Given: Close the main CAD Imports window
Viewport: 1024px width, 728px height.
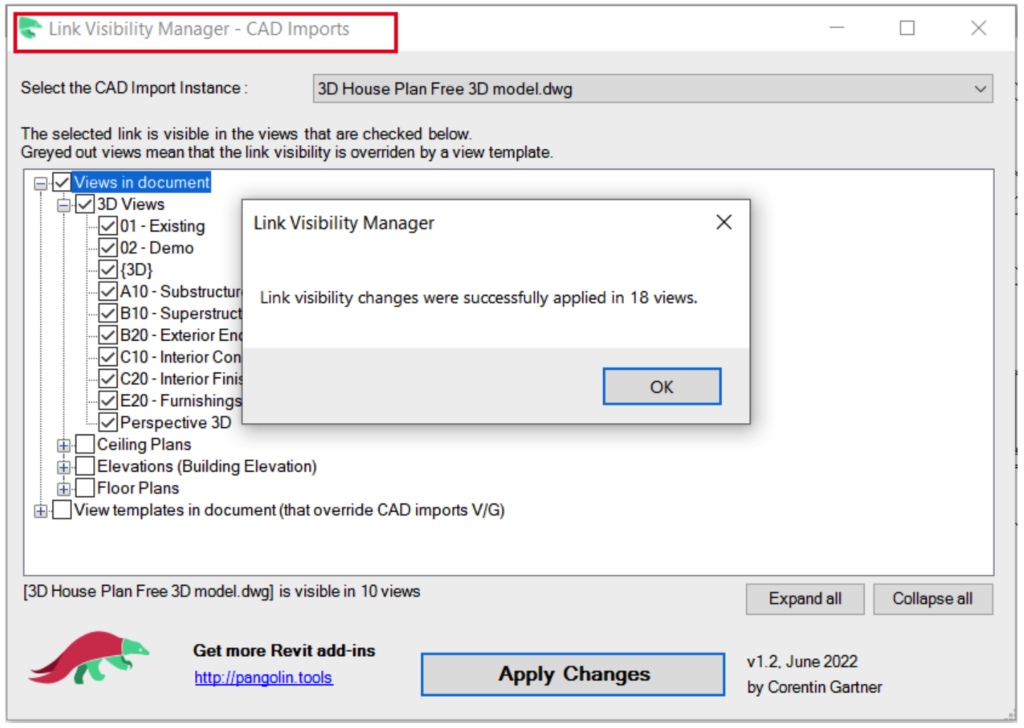Looking at the screenshot, I should pos(978,29).
